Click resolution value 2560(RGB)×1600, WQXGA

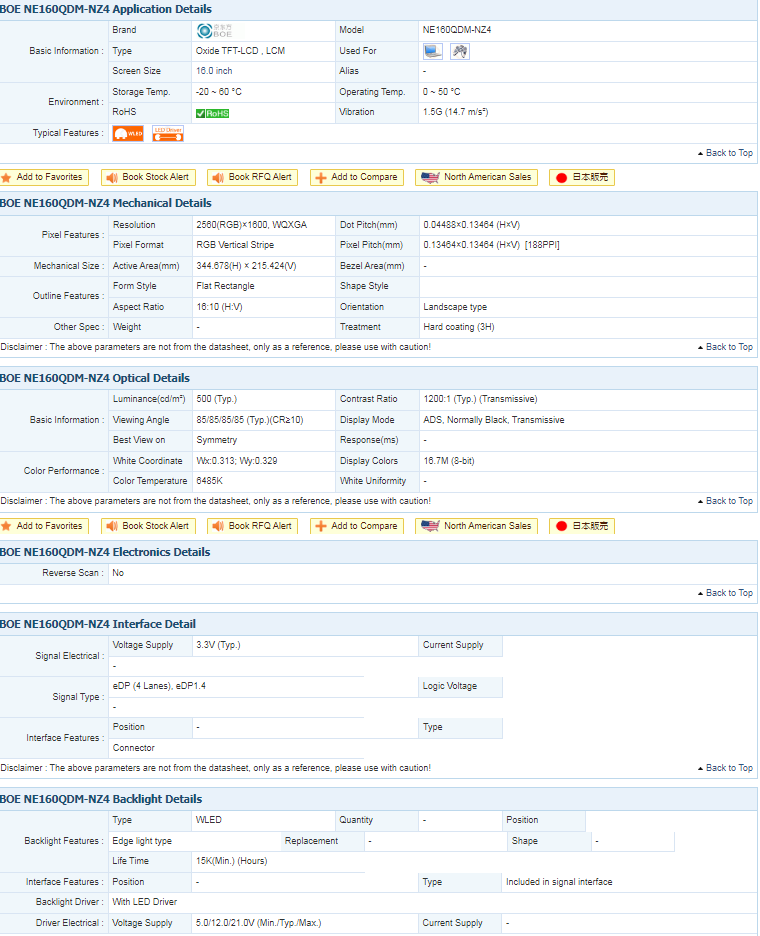pos(251,226)
